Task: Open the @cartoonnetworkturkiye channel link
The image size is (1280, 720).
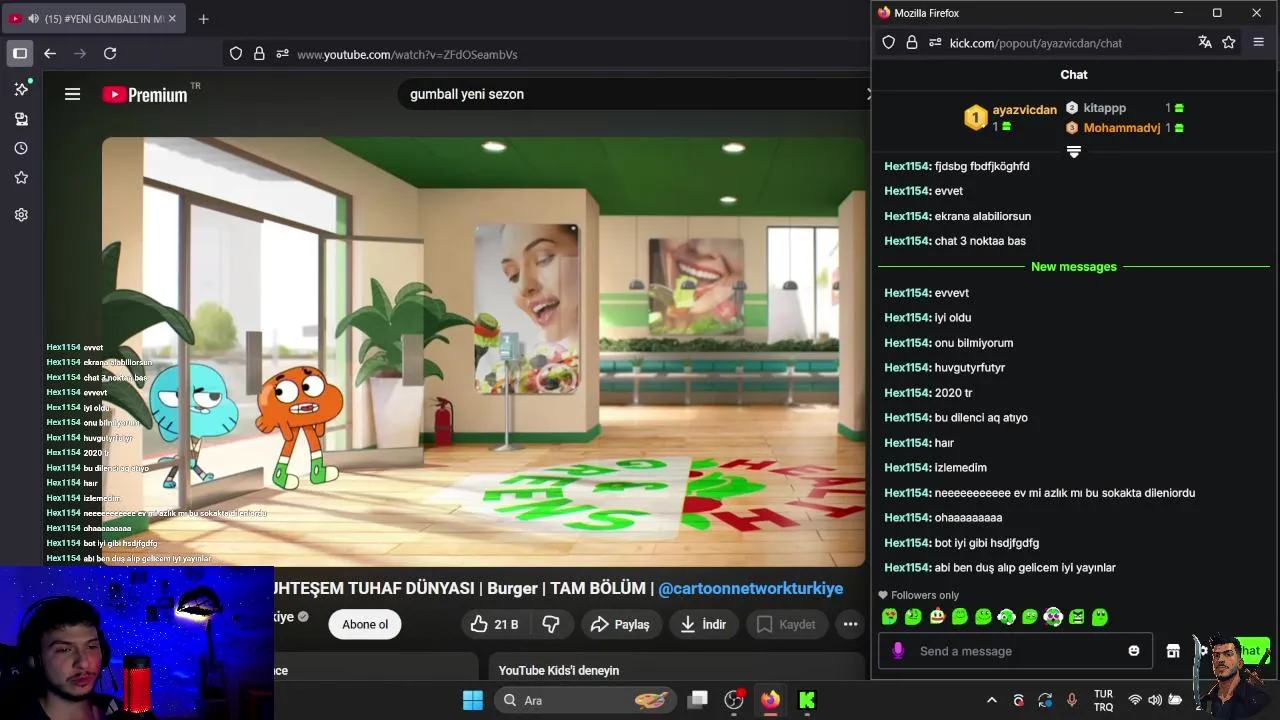Action: [750, 589]
